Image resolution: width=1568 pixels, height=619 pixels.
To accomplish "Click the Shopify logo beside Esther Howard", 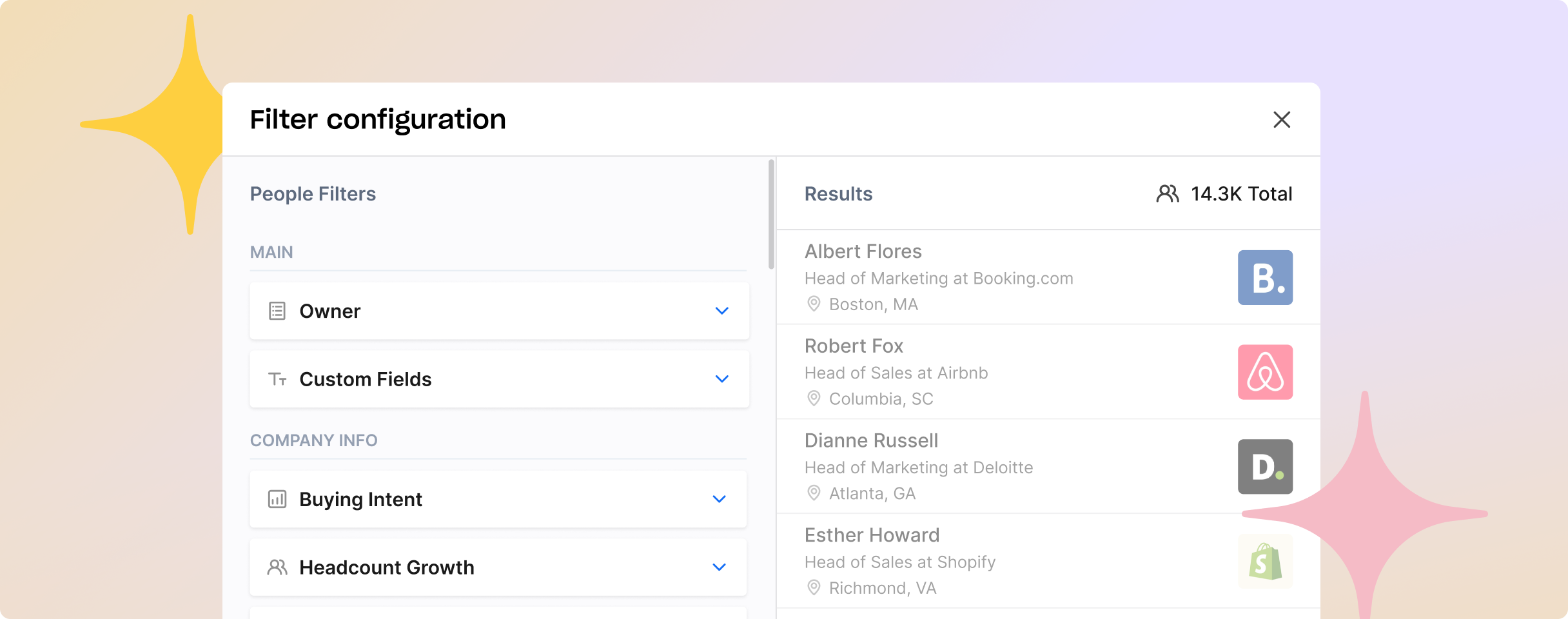I will [x=1265, y=561].
